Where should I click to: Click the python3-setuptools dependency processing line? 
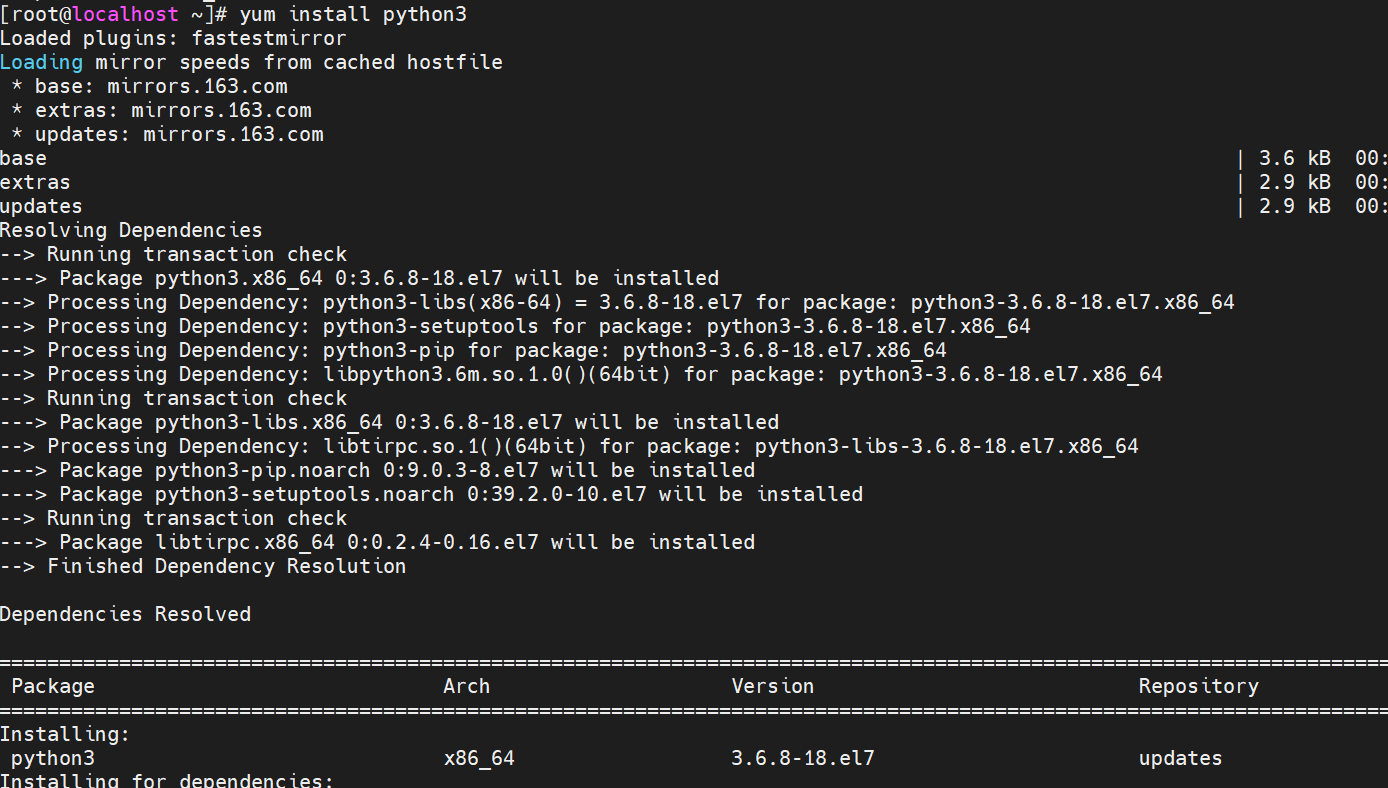[515, 326]
